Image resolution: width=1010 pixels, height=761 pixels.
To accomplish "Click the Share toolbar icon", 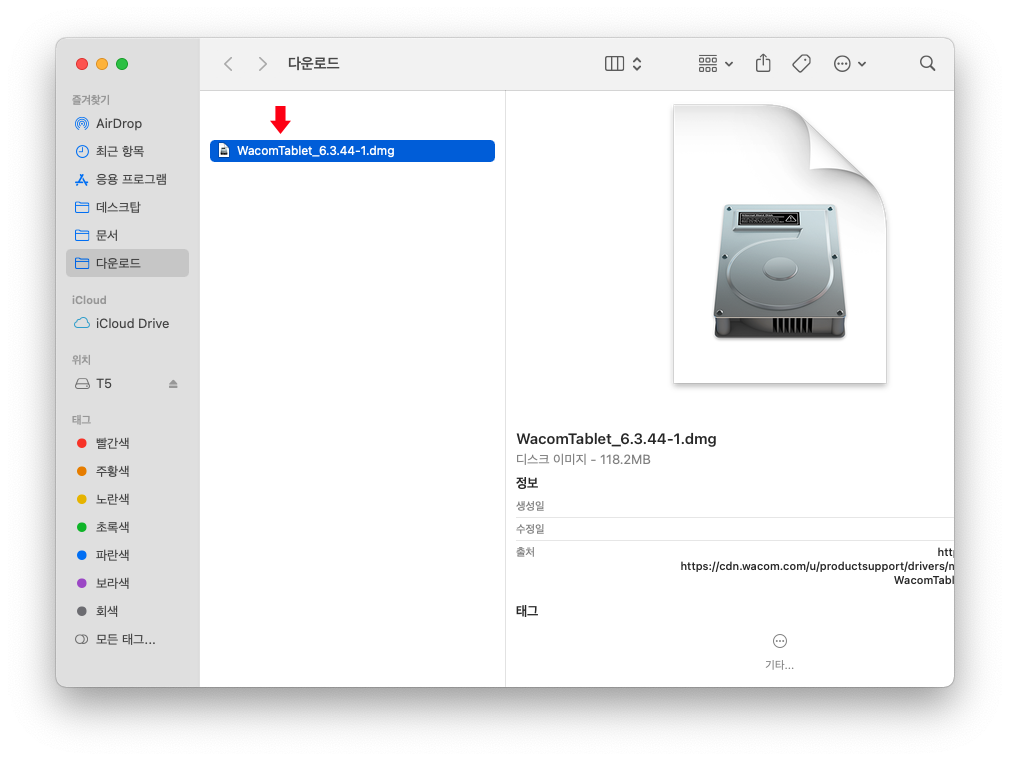I will tap(763, 63).
